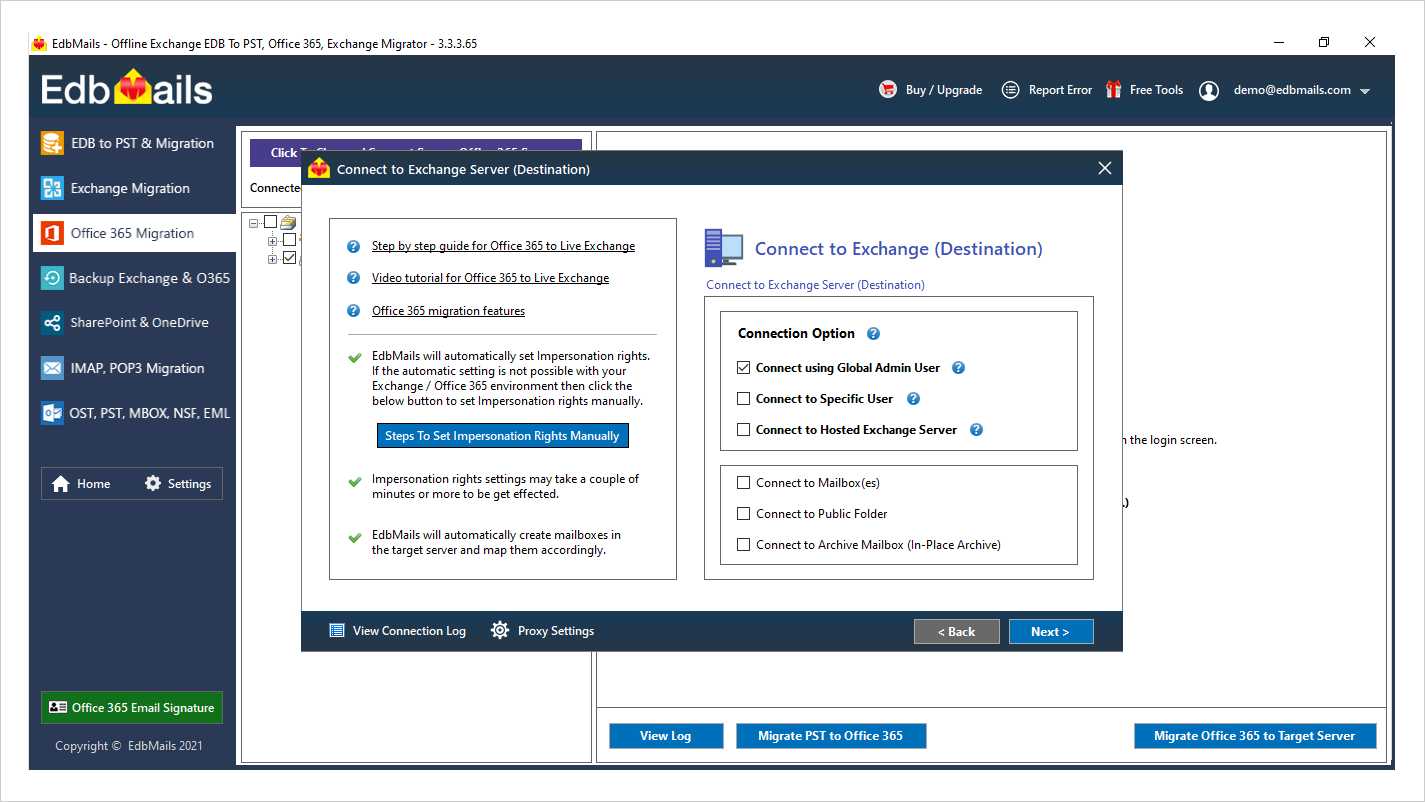The width and height of the screenshot is (1425, 802).
Task: Click the Buy / Upgrade label
Action: [944, 90]
